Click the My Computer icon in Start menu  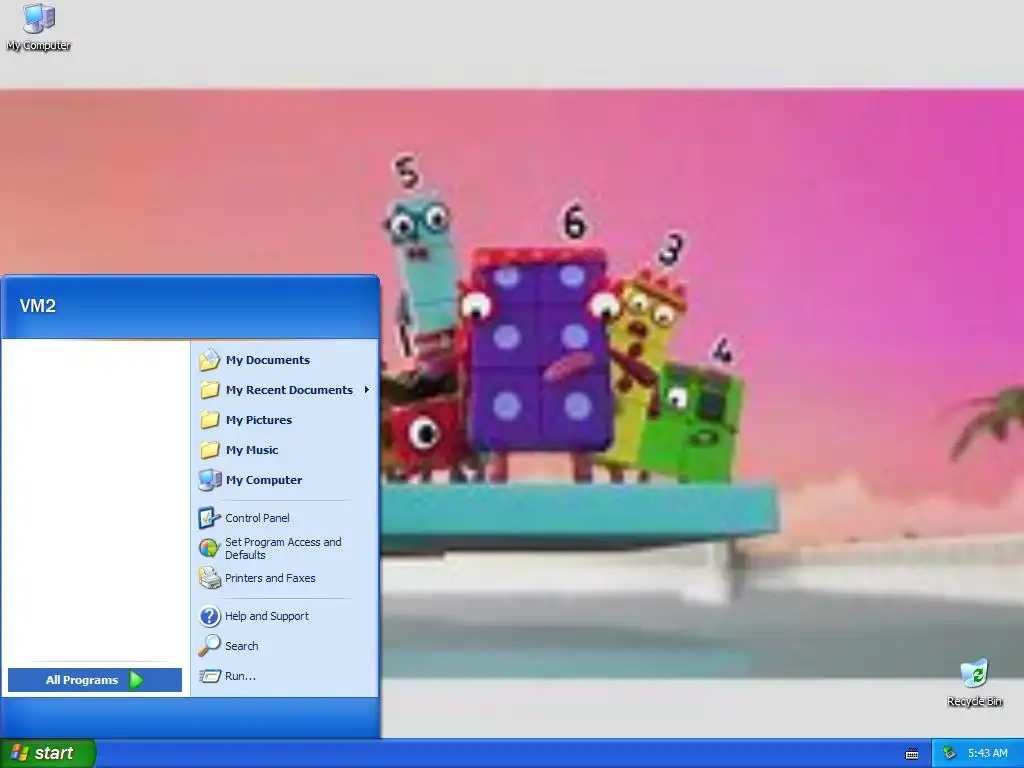point(210,480)
